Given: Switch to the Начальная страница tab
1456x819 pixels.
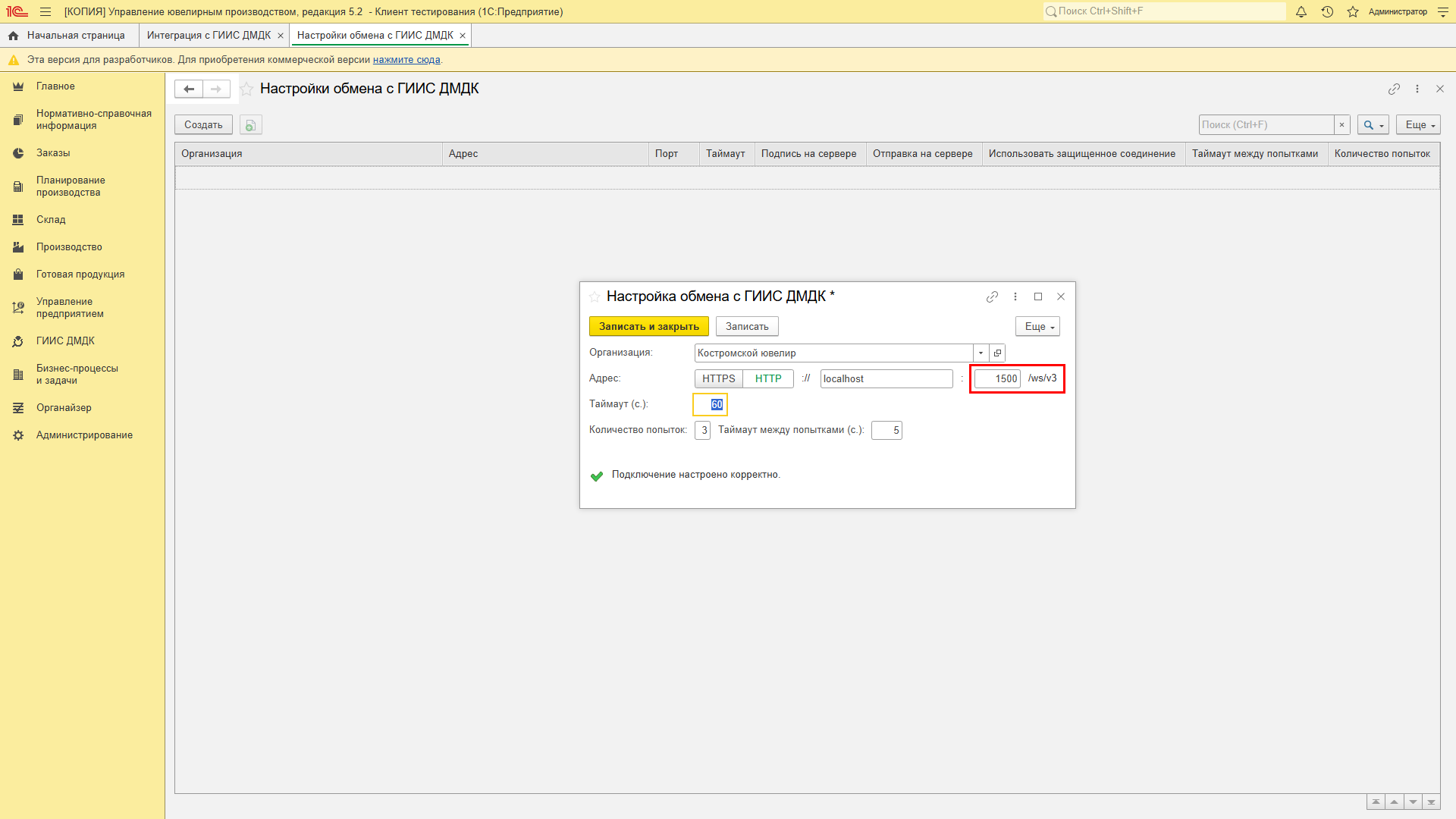Looking at the screenshot, I should tap(69, 36).
